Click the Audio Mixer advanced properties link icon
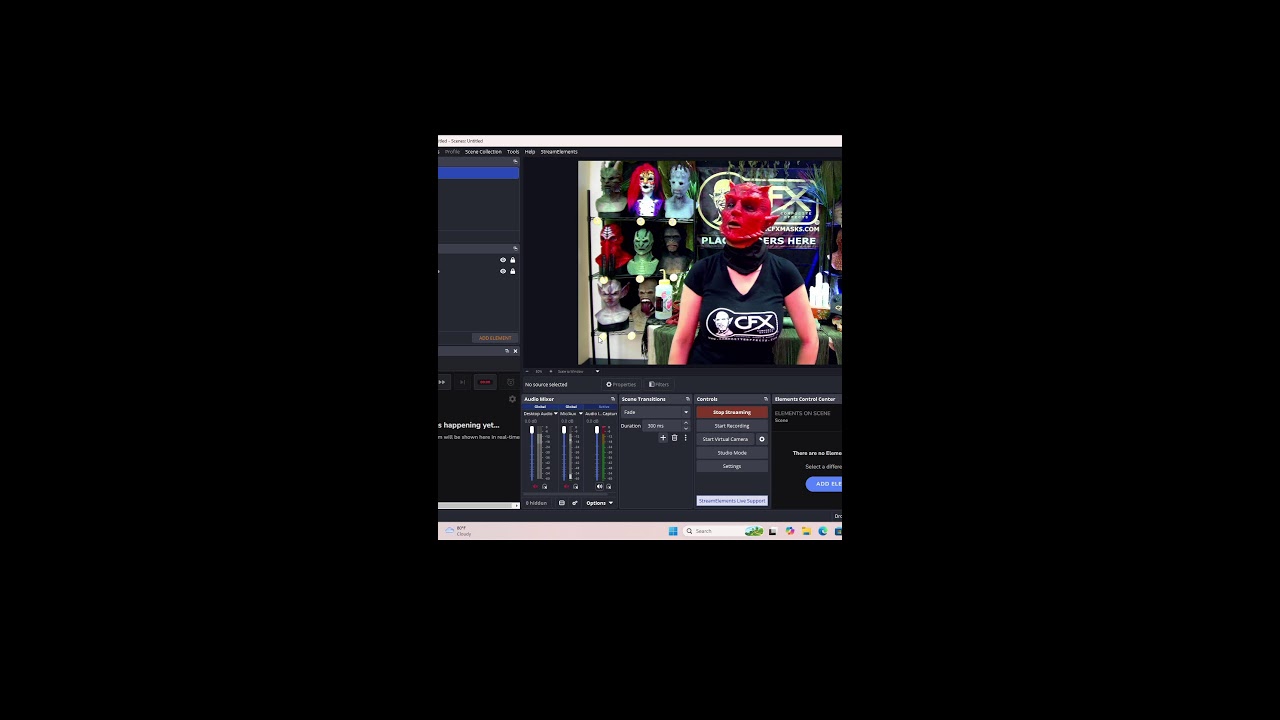Viewport: 1280px width, 720px height. (x=574, y=503)
